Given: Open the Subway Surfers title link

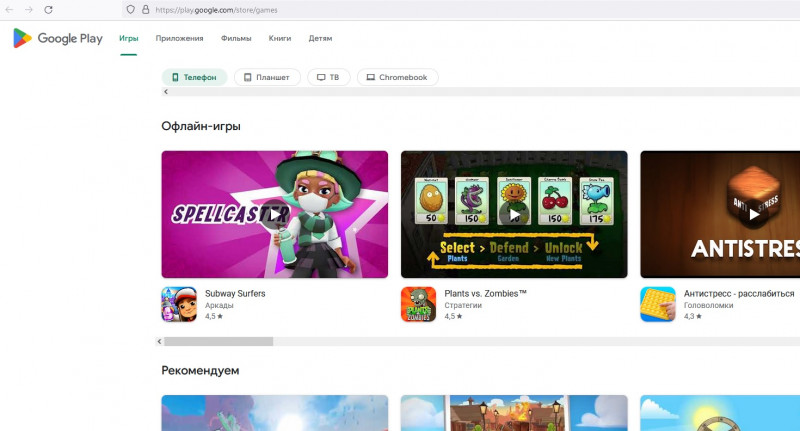Looking at the screenshot, I should (235, 294).
